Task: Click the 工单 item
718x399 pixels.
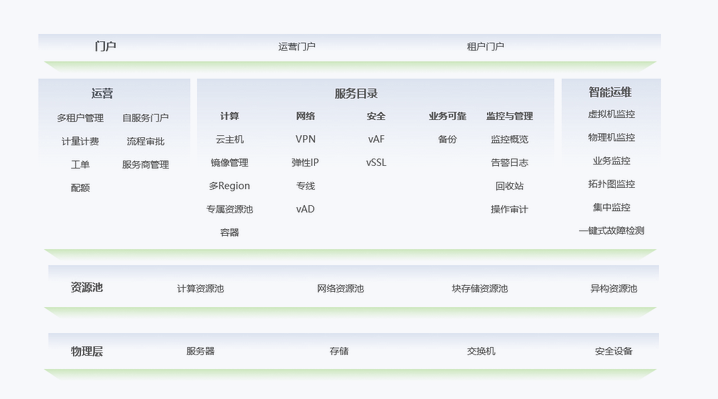Action: (80, 164)
